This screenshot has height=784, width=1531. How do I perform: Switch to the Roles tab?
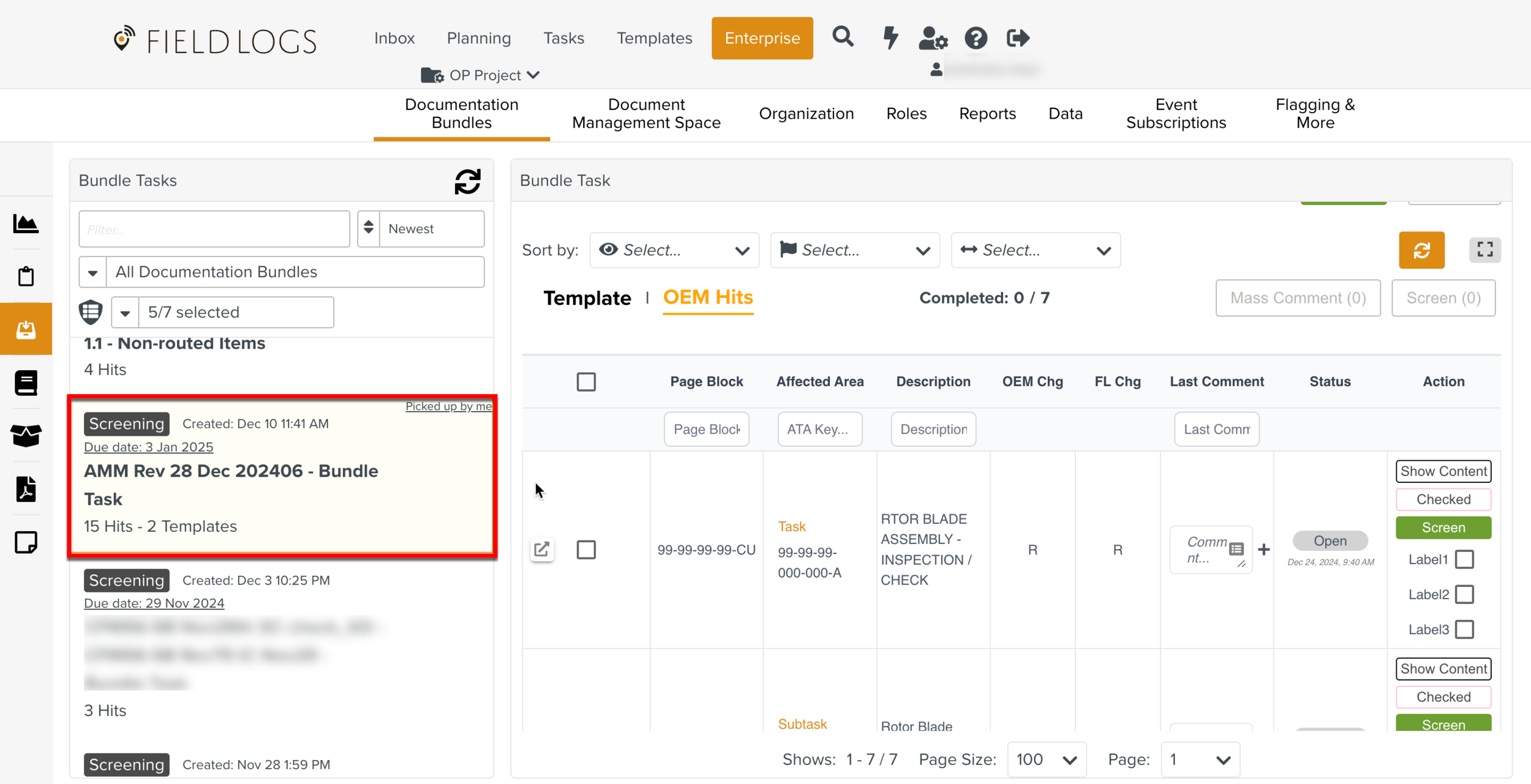(906, 113)
